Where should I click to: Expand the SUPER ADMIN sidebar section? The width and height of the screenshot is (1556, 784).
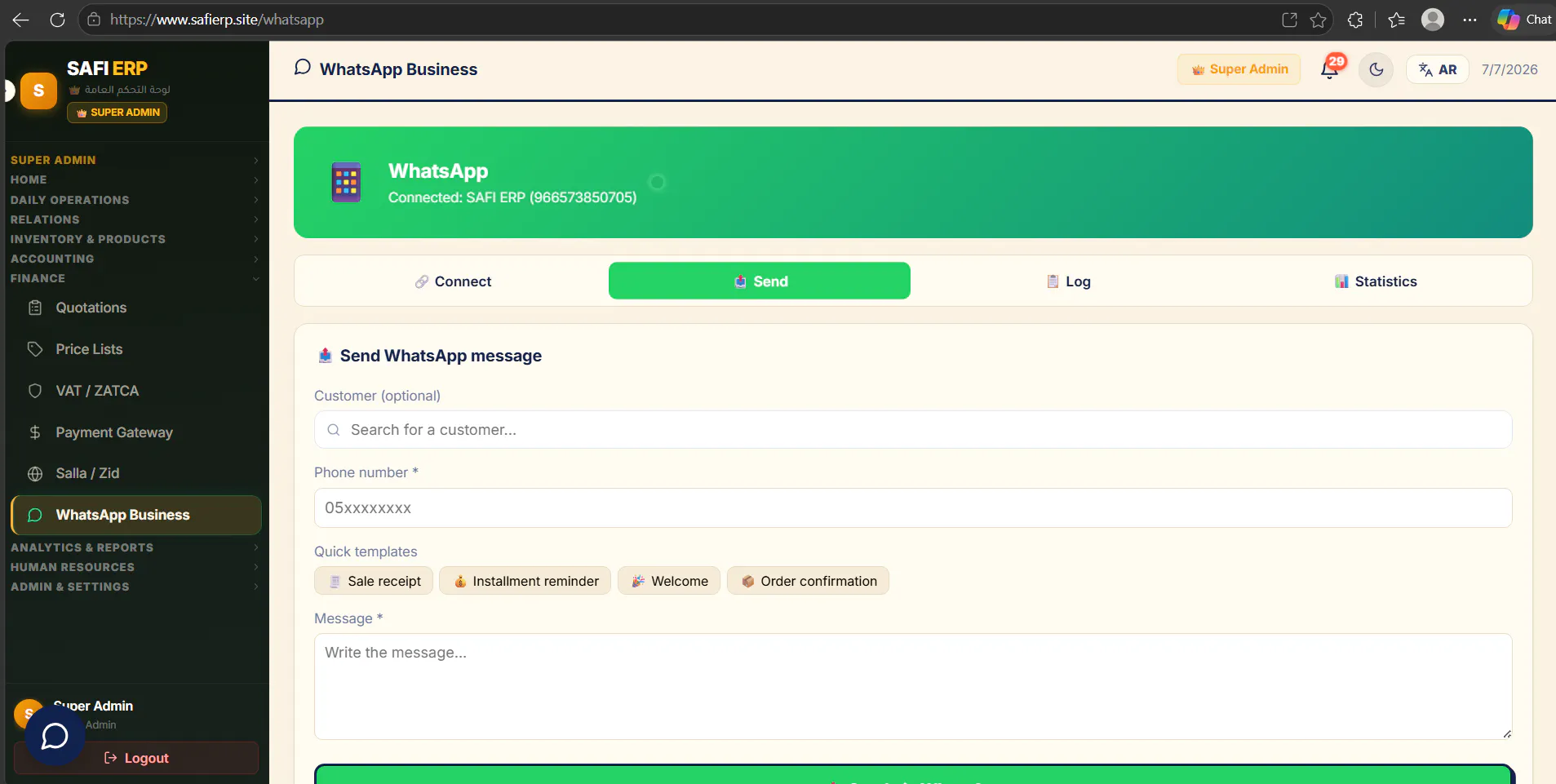[x=135, y=160]
